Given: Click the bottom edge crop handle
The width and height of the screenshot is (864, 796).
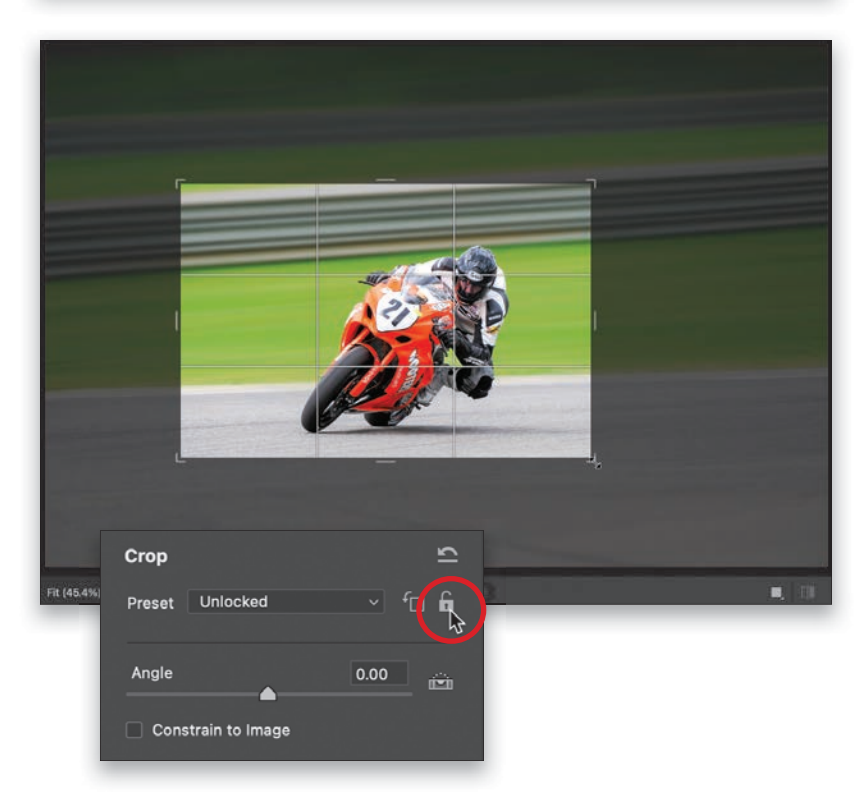Looking at the screenshot, I should coord(386,460).
